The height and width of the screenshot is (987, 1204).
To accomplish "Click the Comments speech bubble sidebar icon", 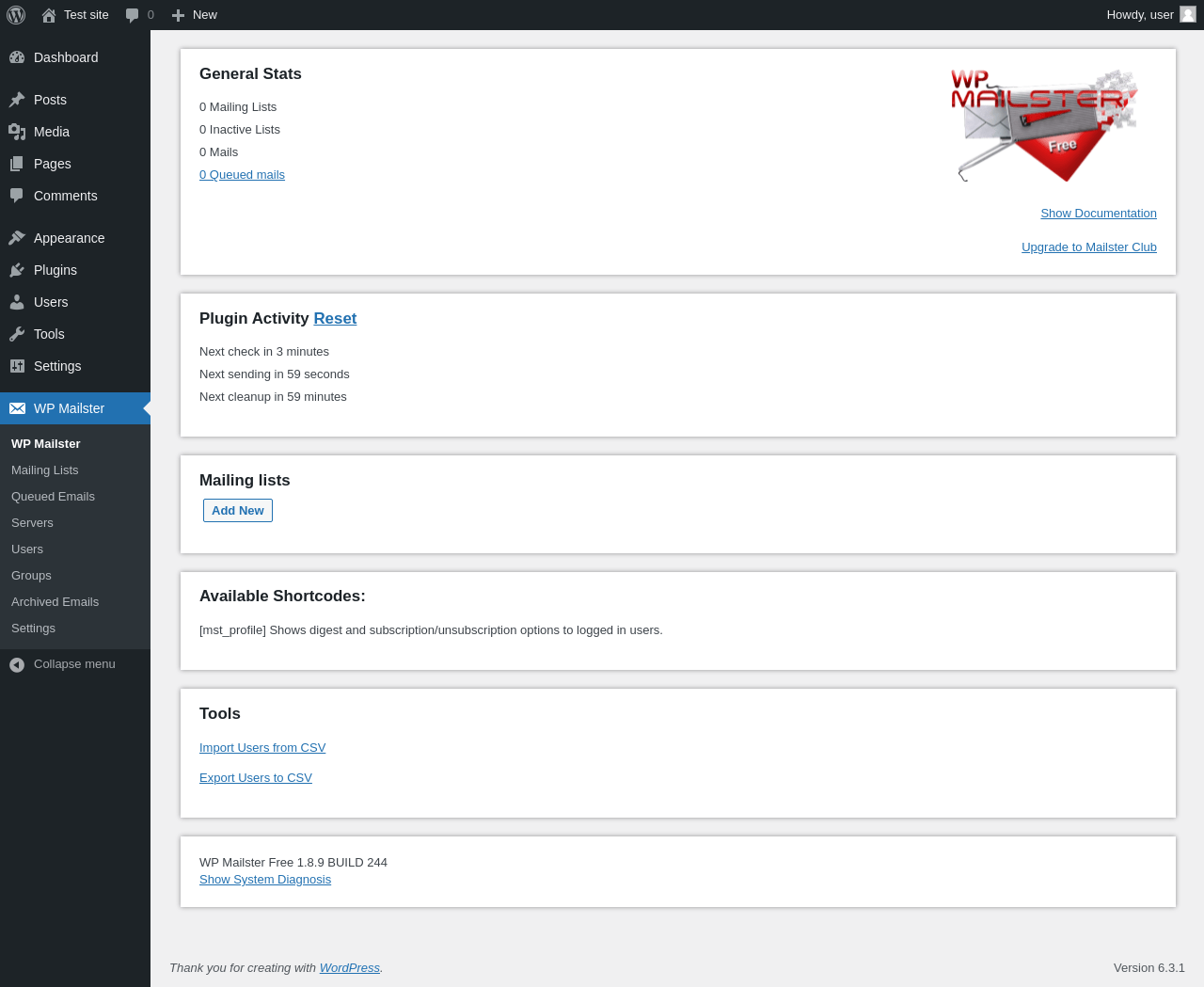I will coord(17,196).
